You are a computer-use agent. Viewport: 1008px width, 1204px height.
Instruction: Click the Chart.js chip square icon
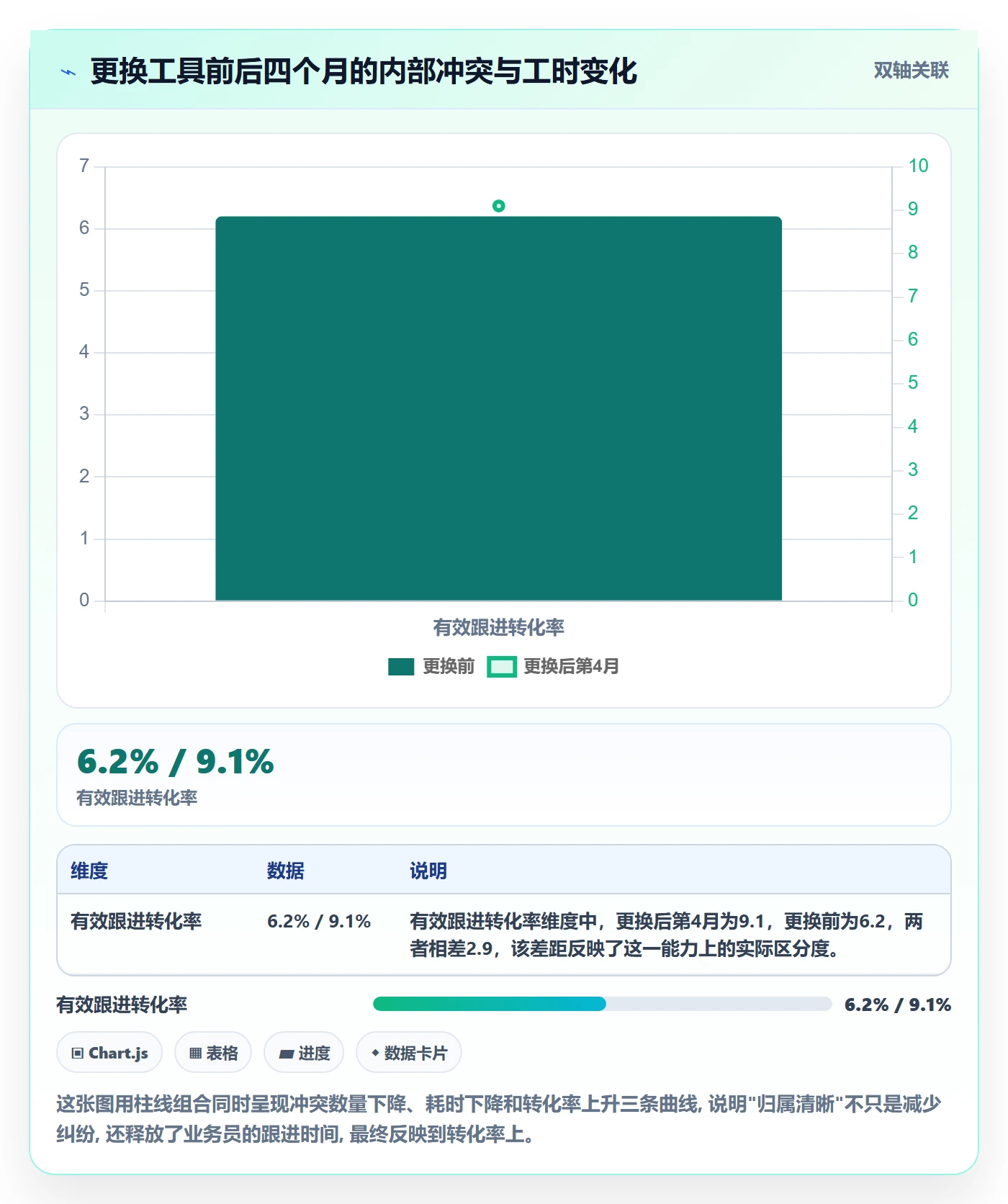click(x=78, y=1053)
